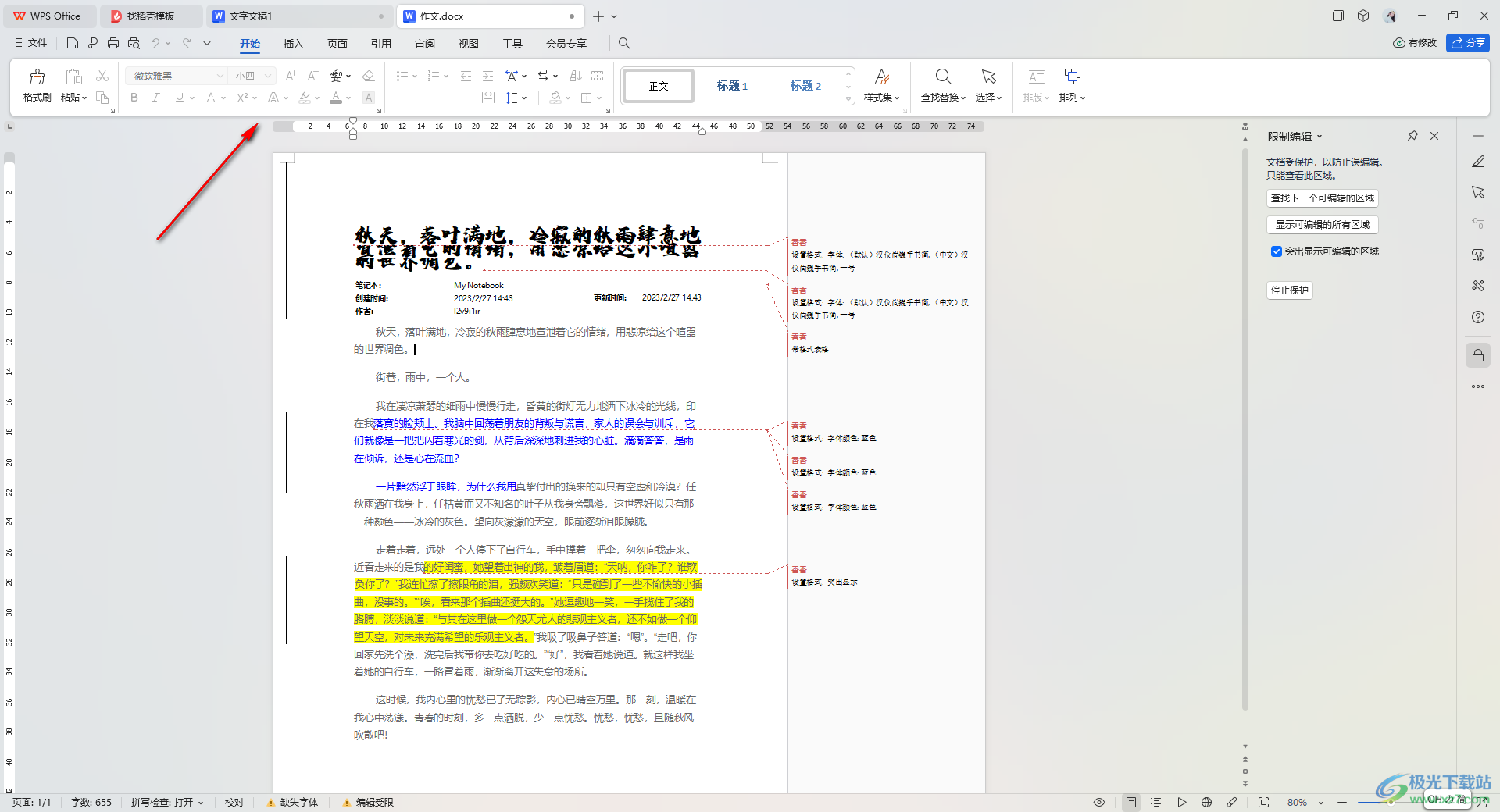Click the lock icon in right sidebar
The height and width of the screenshot is (812, 1500).
pyautogui.click(x=1478, y=356)
